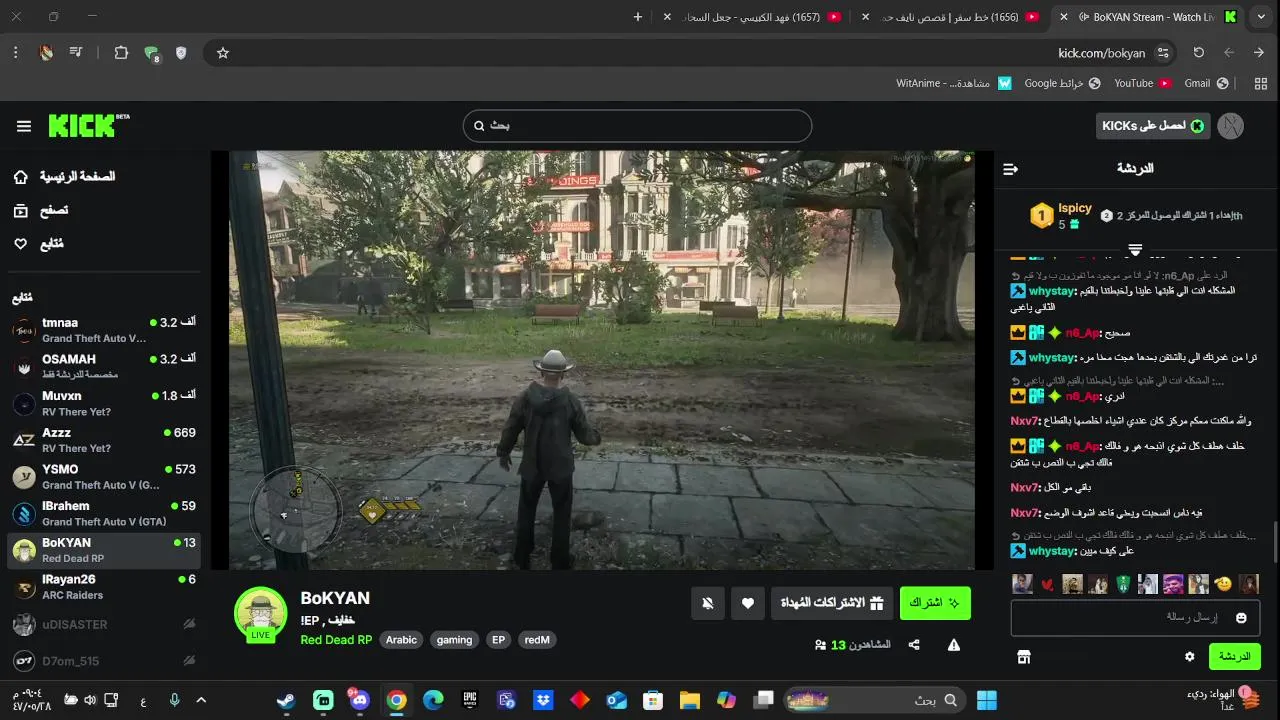
Task: Select the Arabic tag
Action: click(401, 640)
